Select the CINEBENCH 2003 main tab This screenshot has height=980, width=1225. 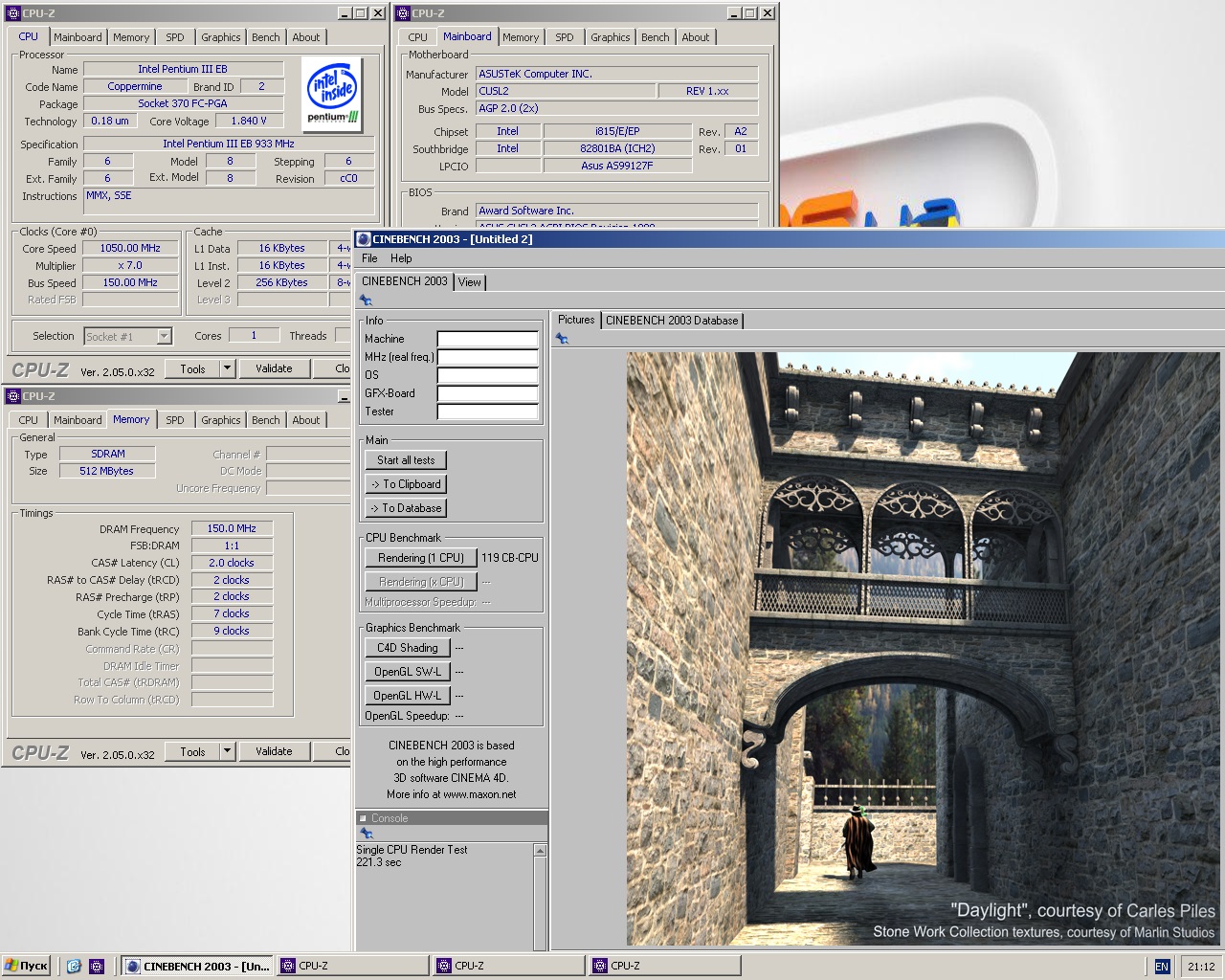(405, 281)
